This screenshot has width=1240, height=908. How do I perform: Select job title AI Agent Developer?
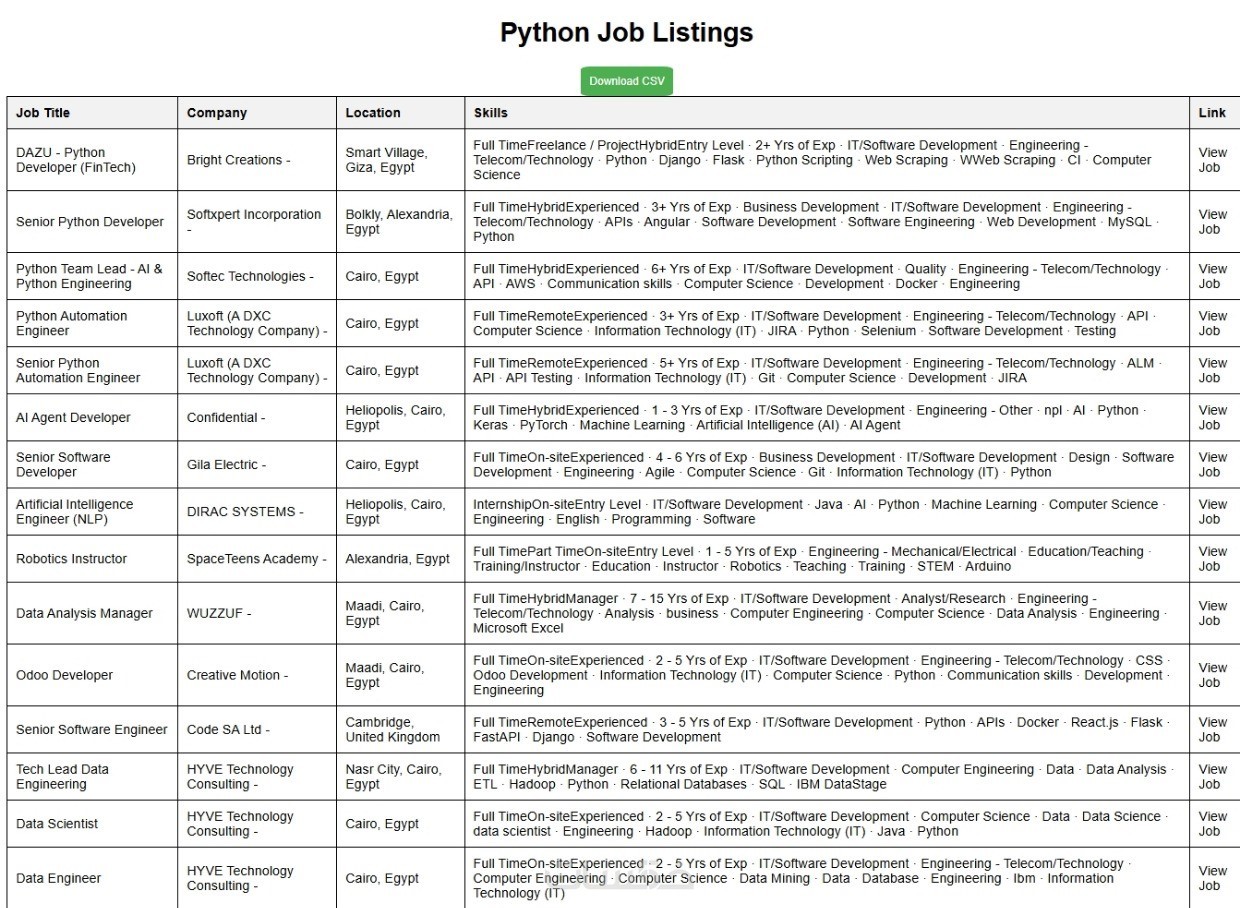pyautogui.click(x=73, y=417)
